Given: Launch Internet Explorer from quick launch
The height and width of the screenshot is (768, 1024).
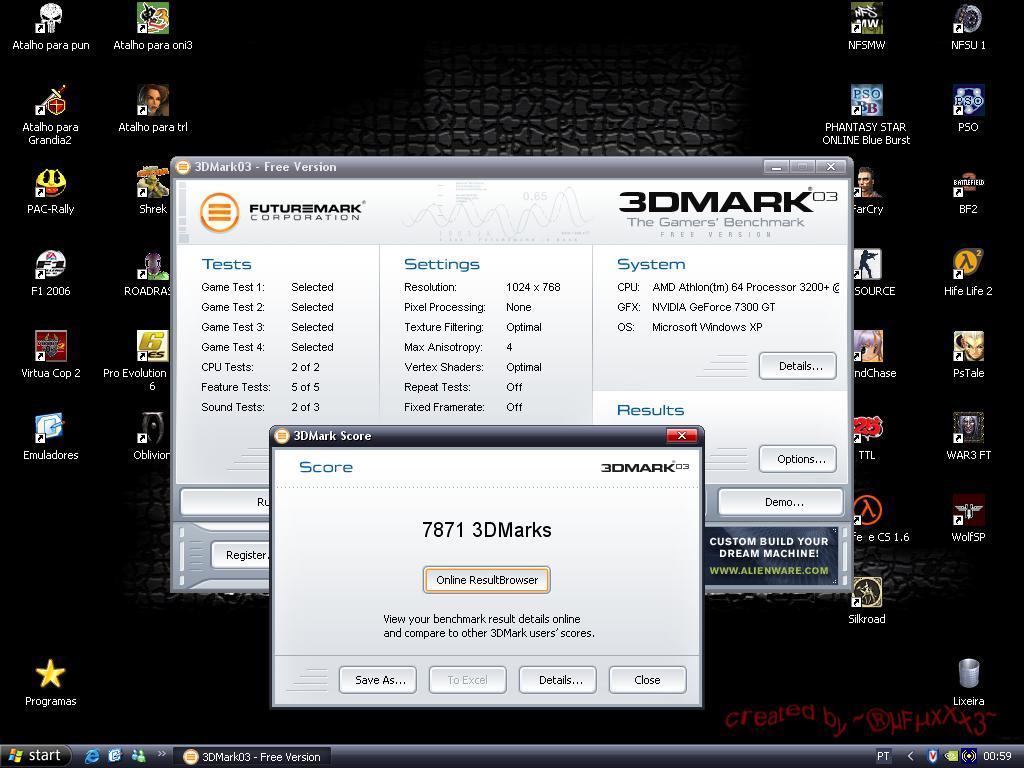Looking at the screenshot, I should 93,756.
